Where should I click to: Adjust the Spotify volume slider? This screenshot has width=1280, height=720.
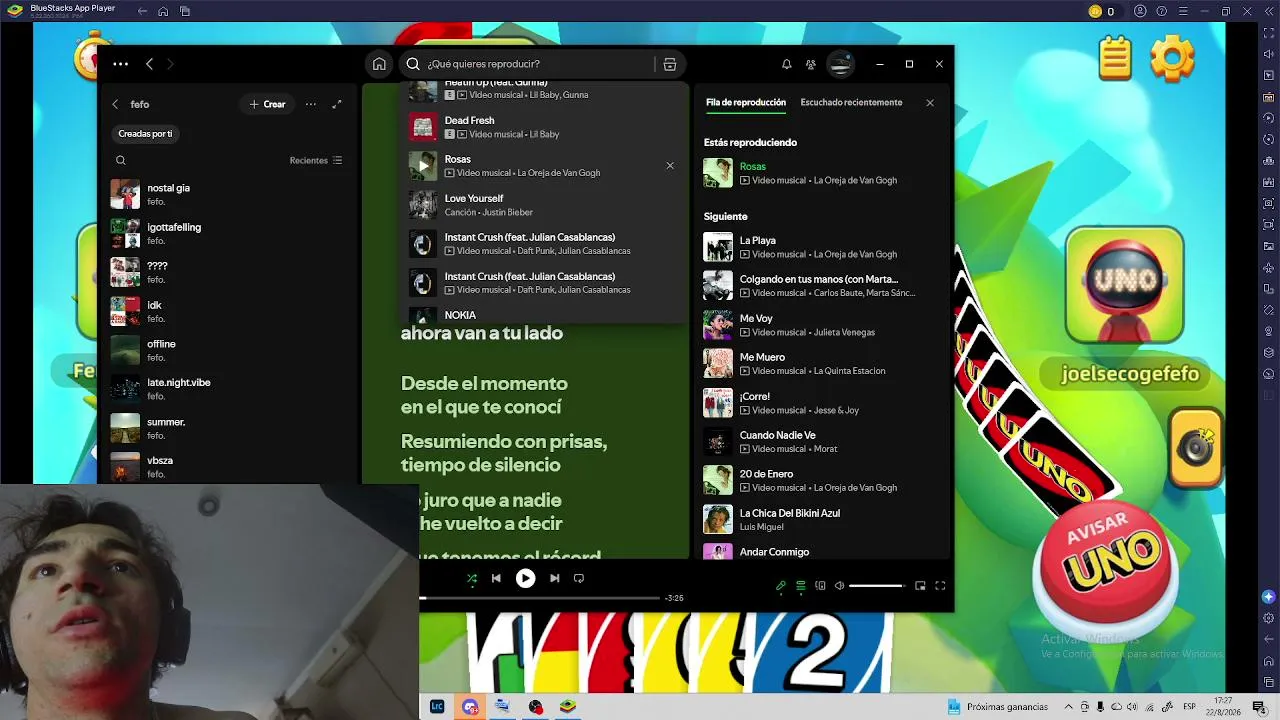877,586
